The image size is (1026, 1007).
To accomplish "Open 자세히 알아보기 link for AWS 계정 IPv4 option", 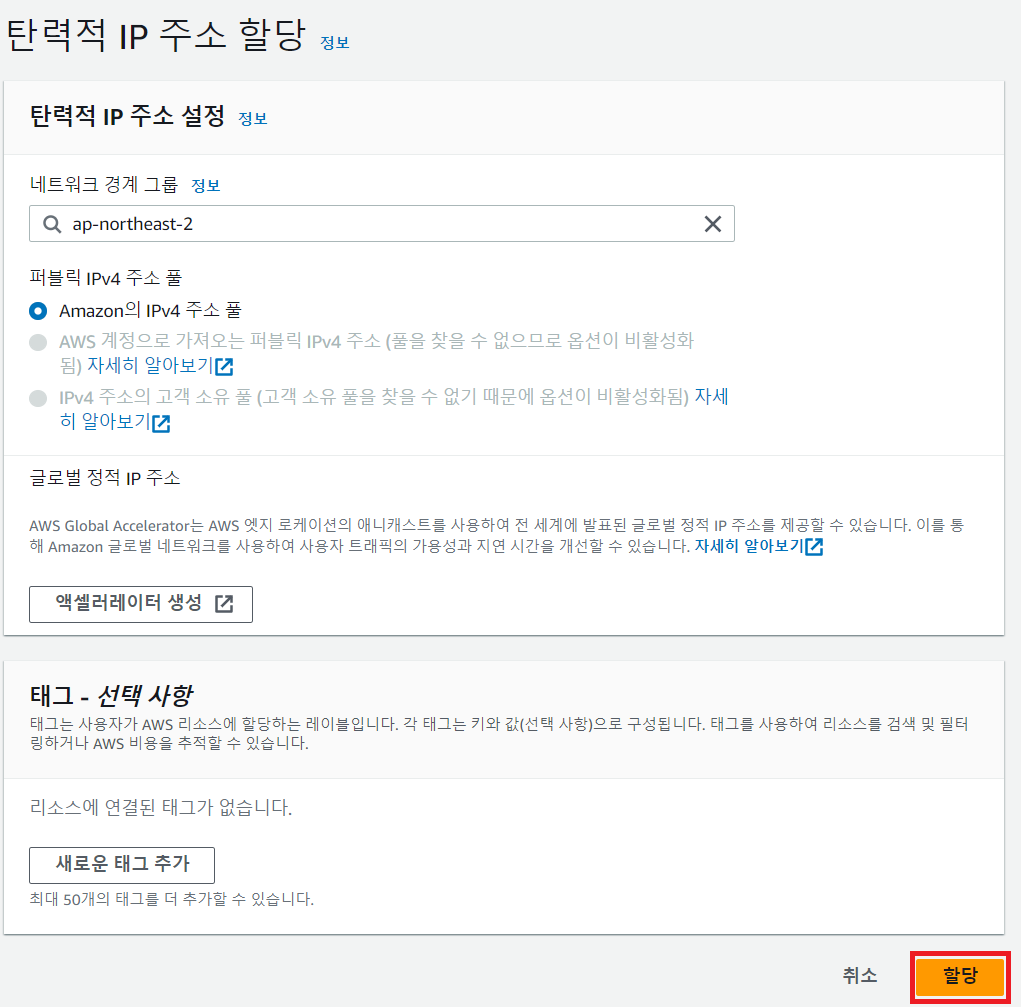I will [x=160, y=366].
